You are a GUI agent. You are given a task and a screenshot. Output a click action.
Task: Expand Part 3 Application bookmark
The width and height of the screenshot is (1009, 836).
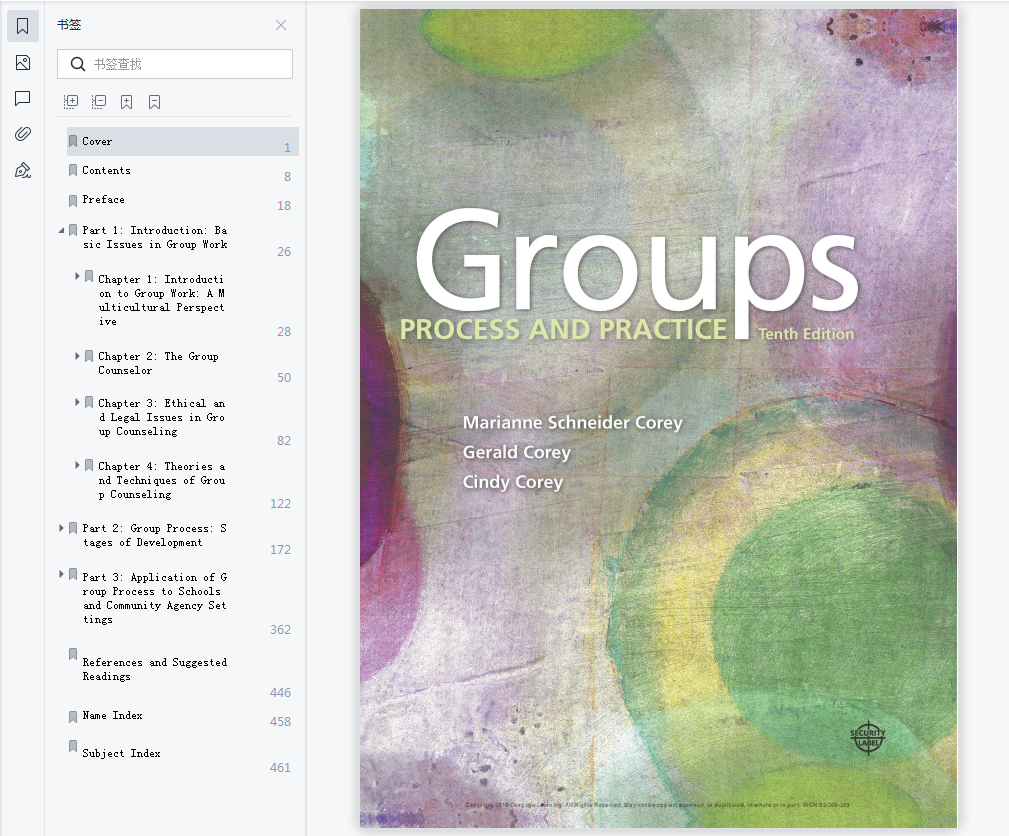(x=62, y=573)
